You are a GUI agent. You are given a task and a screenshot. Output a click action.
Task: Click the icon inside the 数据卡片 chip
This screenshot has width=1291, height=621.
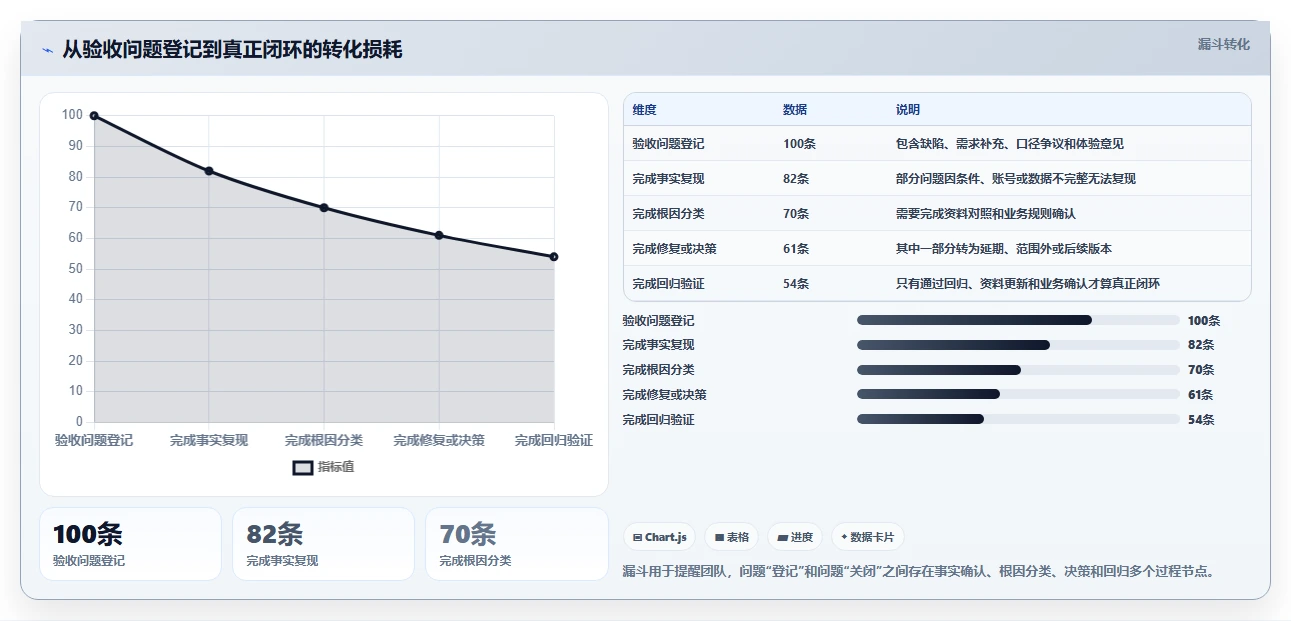[x=845, y=538]
